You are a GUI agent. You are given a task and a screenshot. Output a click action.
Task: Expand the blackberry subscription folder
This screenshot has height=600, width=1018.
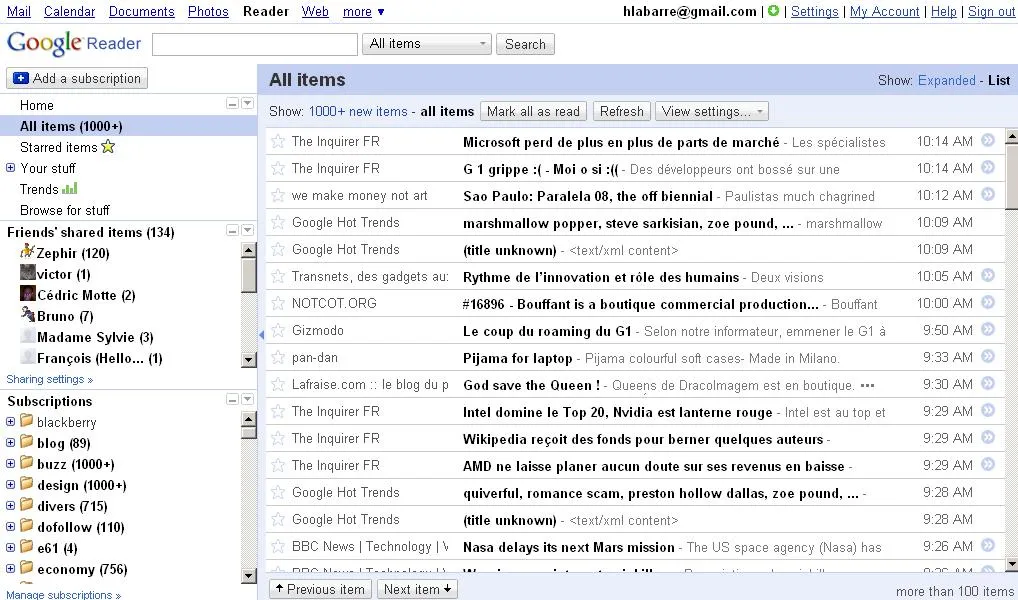pos(10,422)
